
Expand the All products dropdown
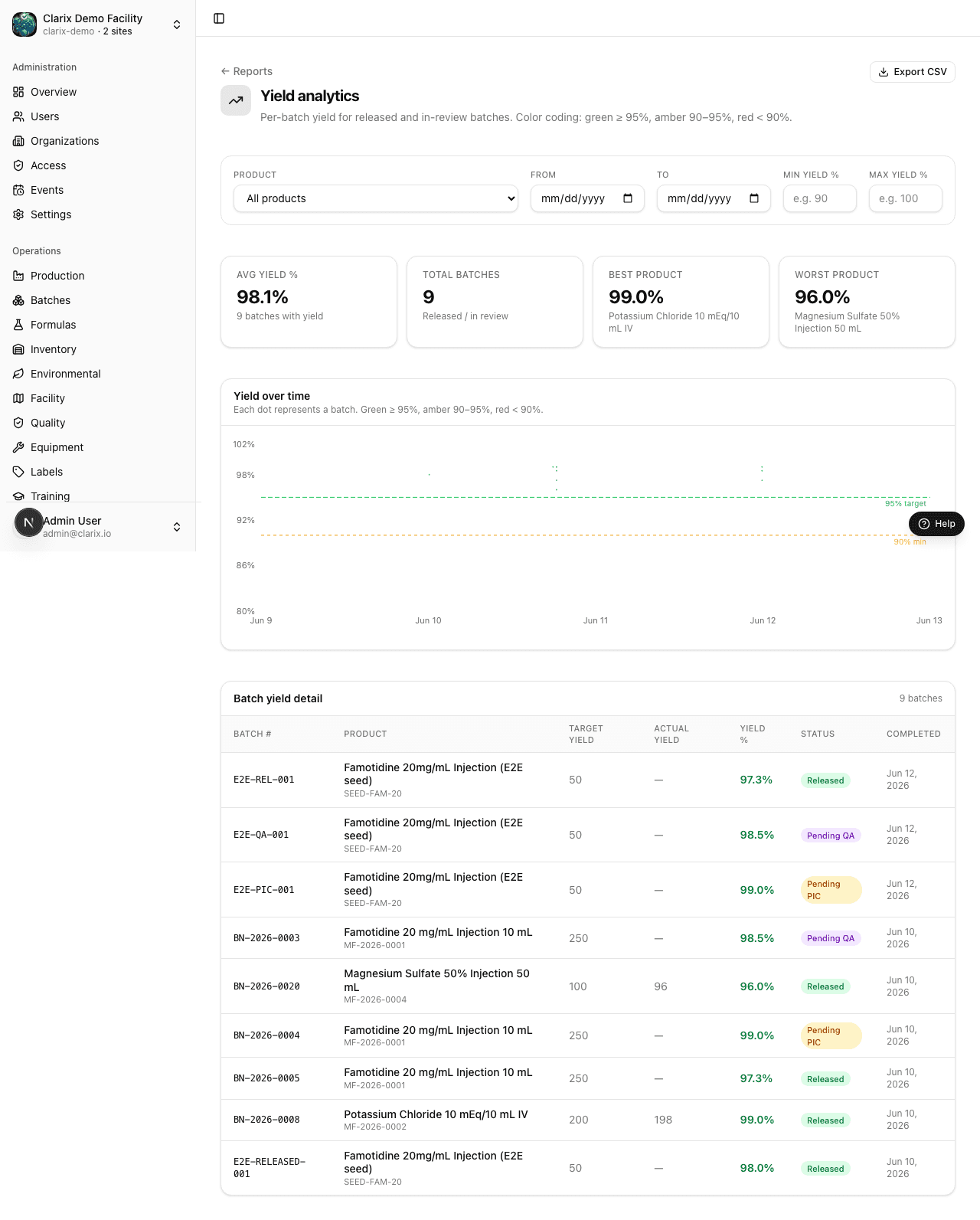(x=376, y=198)
